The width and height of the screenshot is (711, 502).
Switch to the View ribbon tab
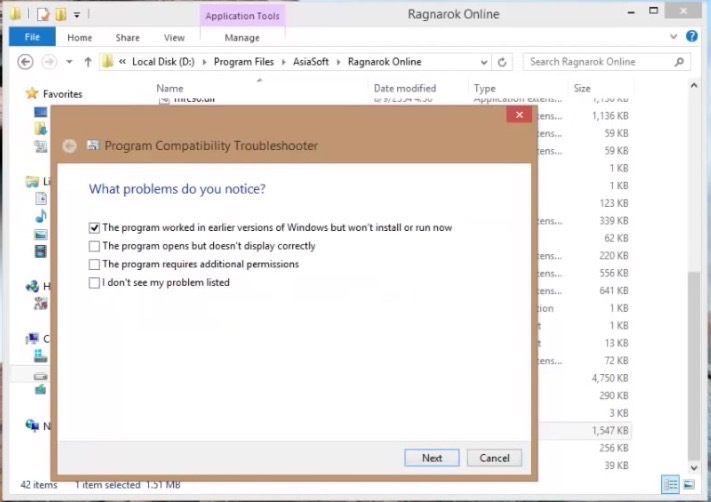tap(174, 38)
